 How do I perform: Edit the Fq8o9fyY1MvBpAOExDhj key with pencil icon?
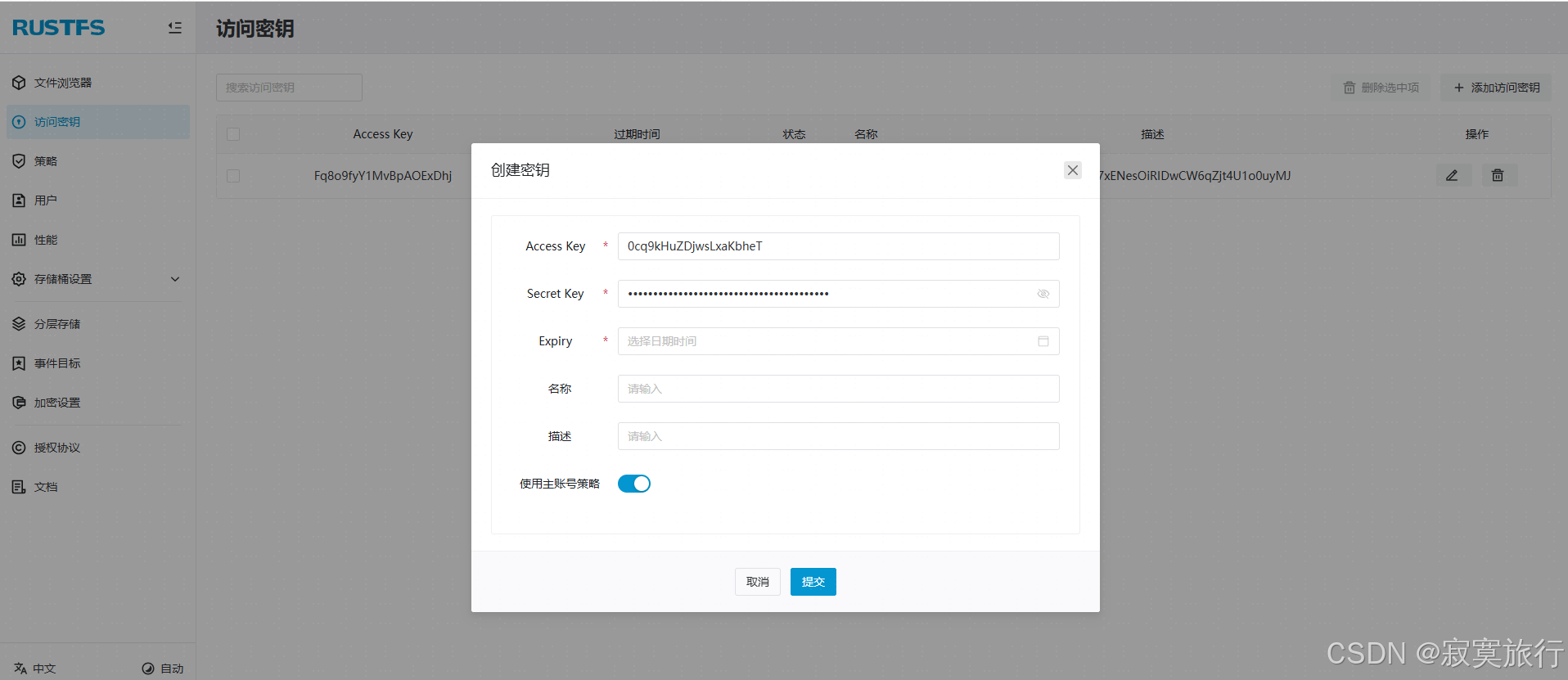[1453, 175]
